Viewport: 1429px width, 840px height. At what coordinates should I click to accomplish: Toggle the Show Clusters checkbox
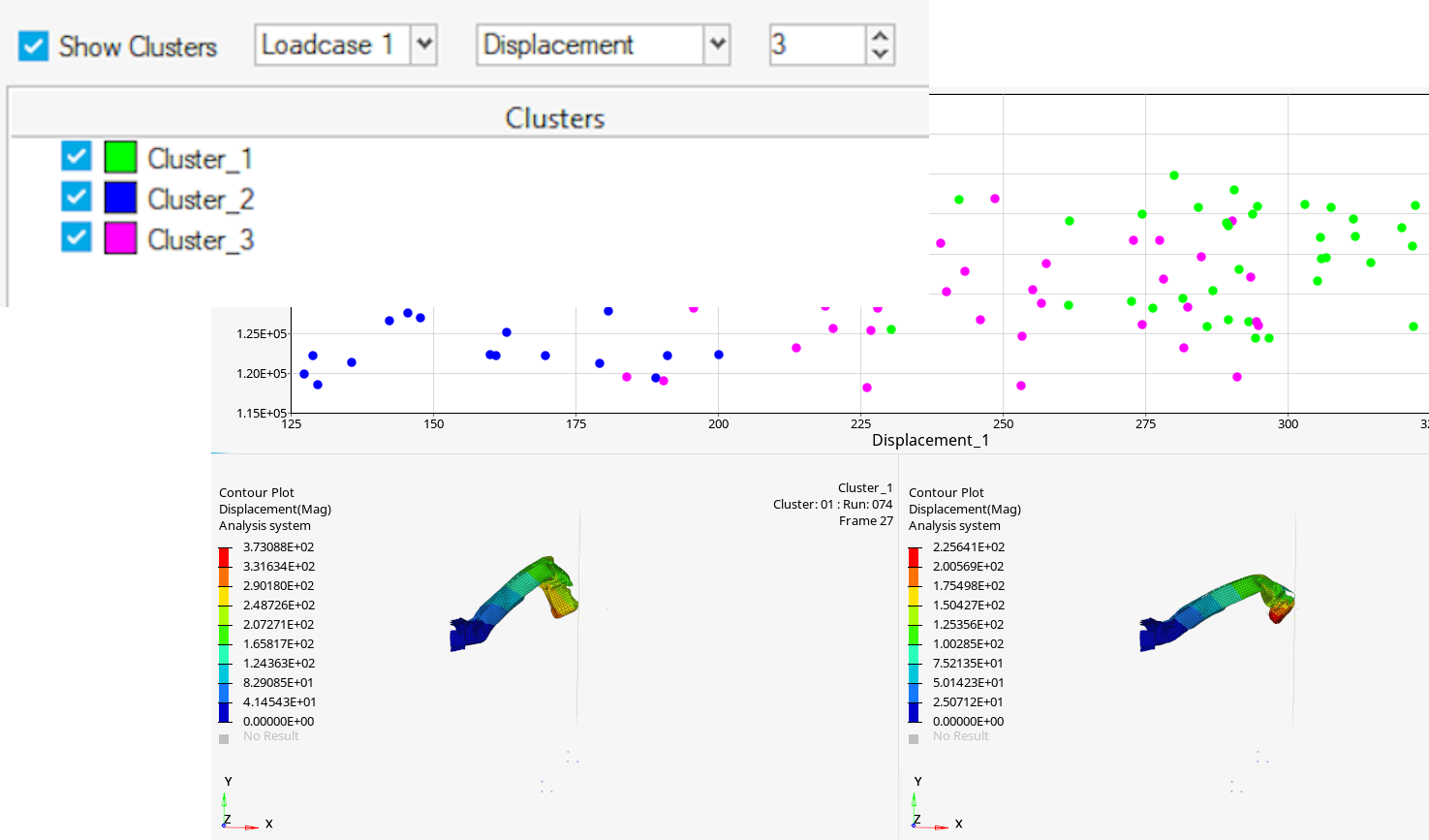click(x=34, y=46)
